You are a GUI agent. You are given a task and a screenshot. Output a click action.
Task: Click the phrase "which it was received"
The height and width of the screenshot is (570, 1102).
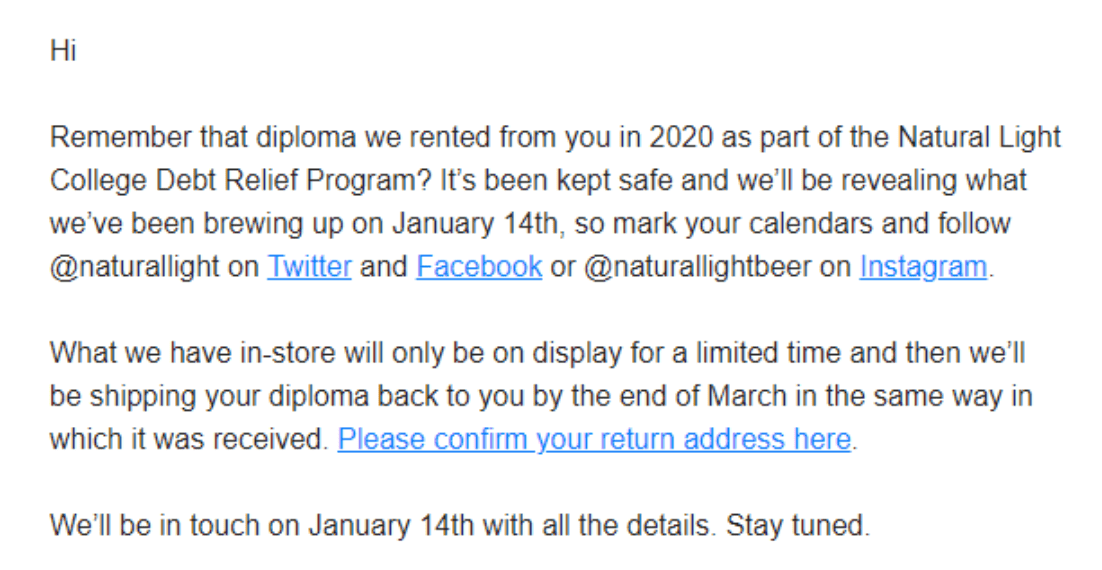[x=188, y=439]
